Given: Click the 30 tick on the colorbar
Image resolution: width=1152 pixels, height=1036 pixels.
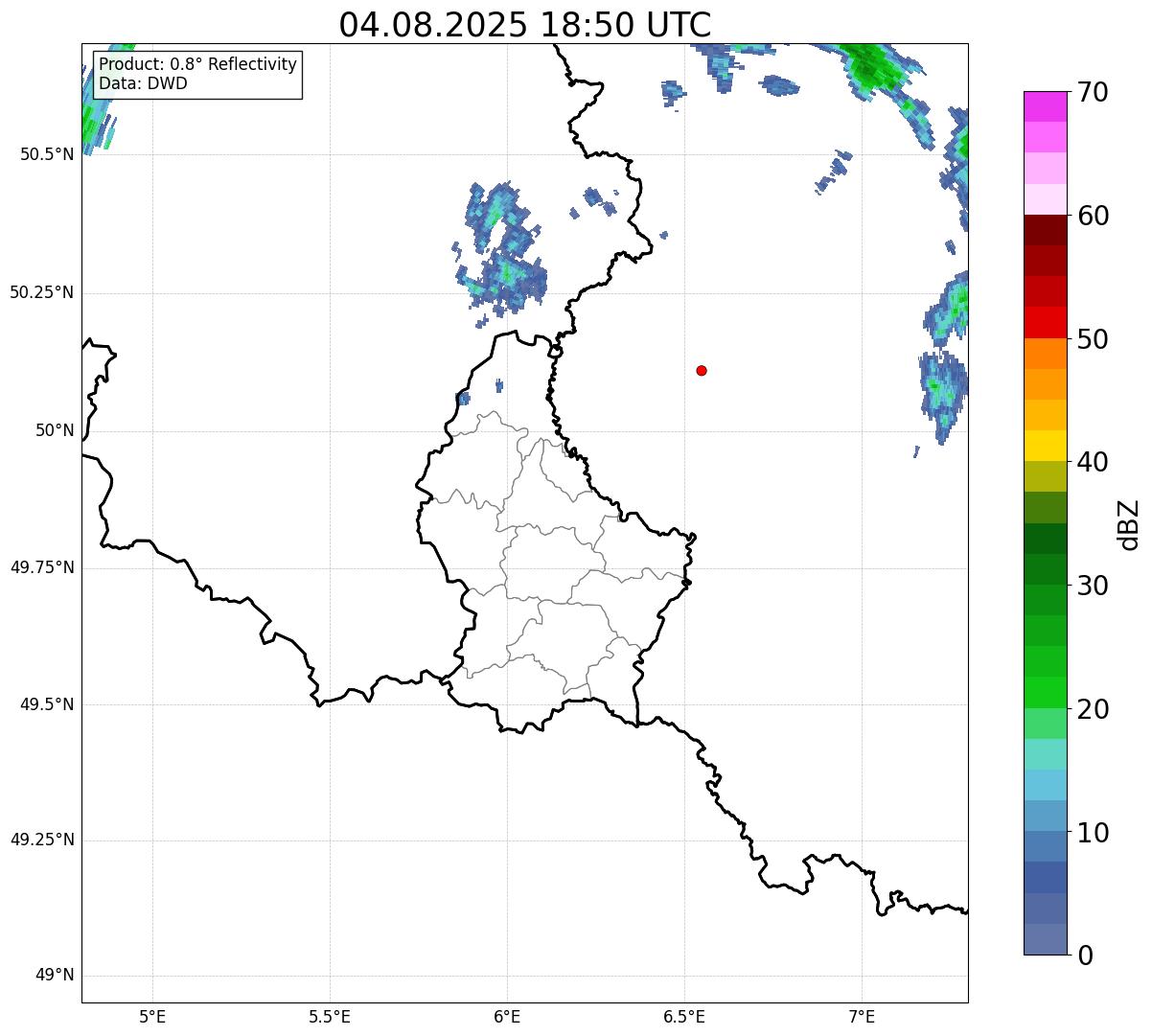Looking at the screenshot, I should click(1093, 586).
